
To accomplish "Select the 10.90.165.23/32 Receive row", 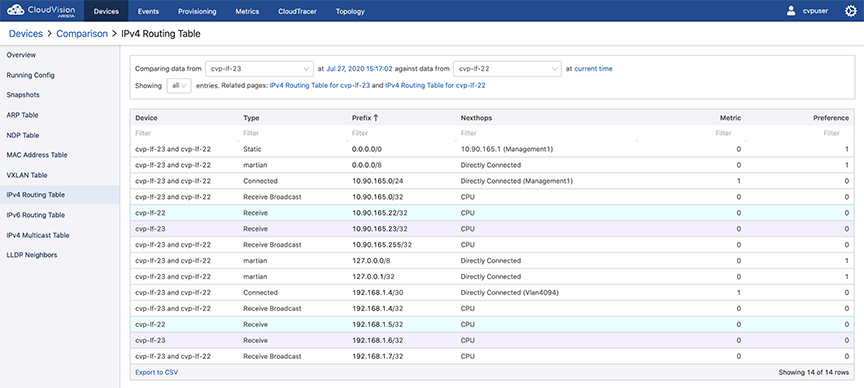I will 493,229.
